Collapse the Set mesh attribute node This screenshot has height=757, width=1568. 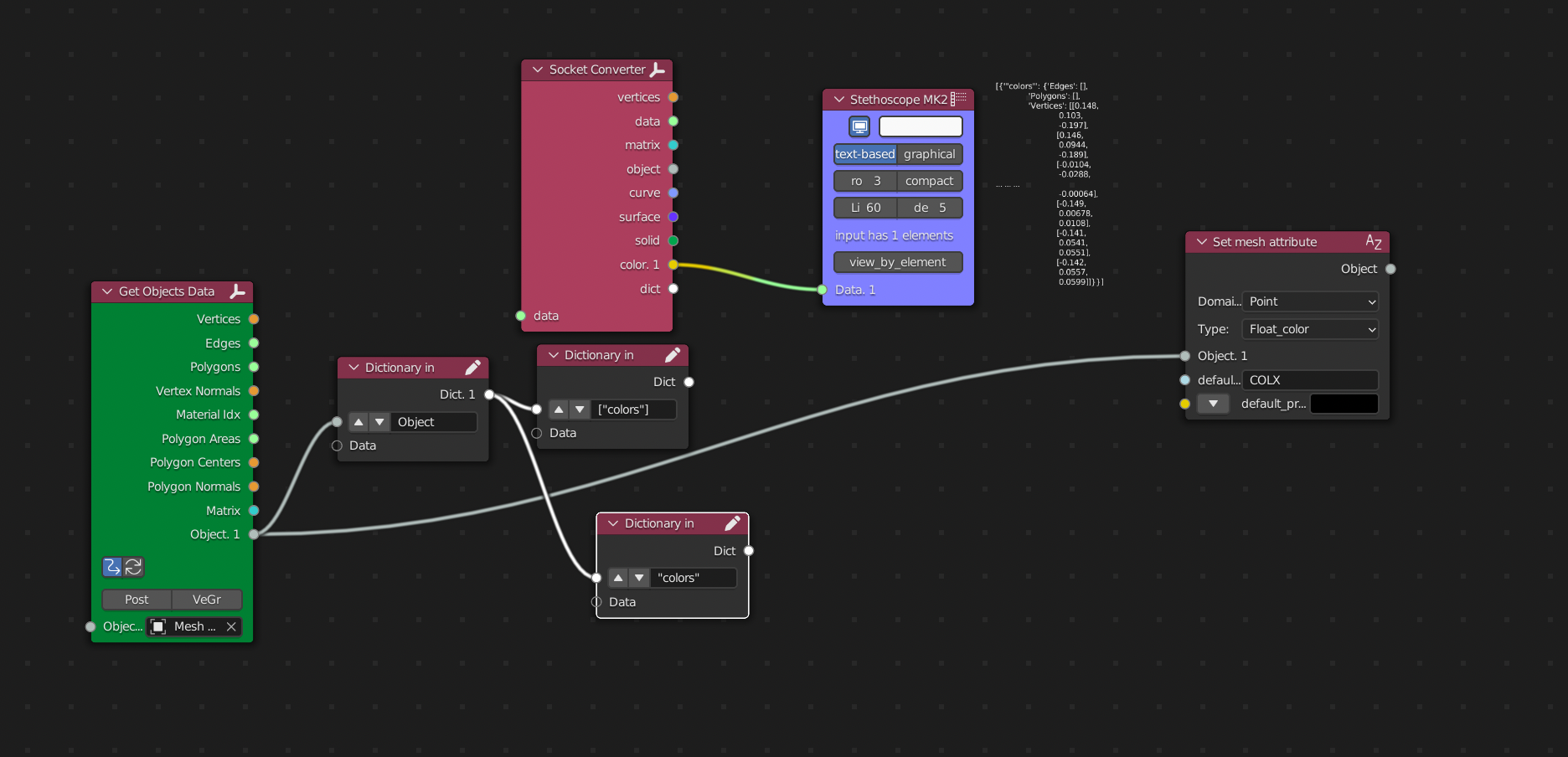pos(1202,242)
